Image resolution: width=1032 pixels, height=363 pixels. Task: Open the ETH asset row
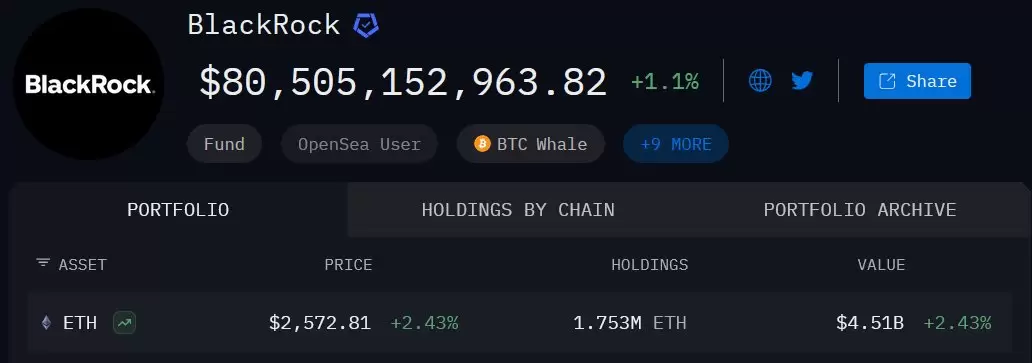click(x=519, y=323)
